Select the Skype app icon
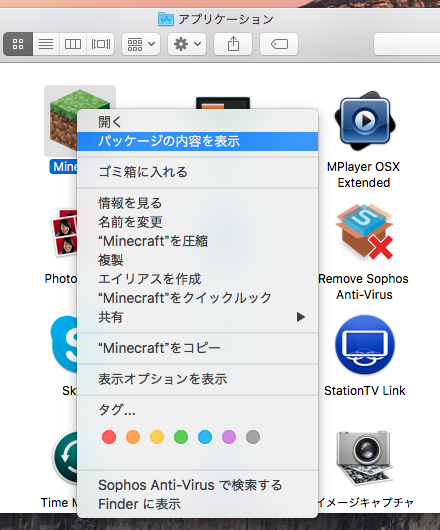 point(64,344)
